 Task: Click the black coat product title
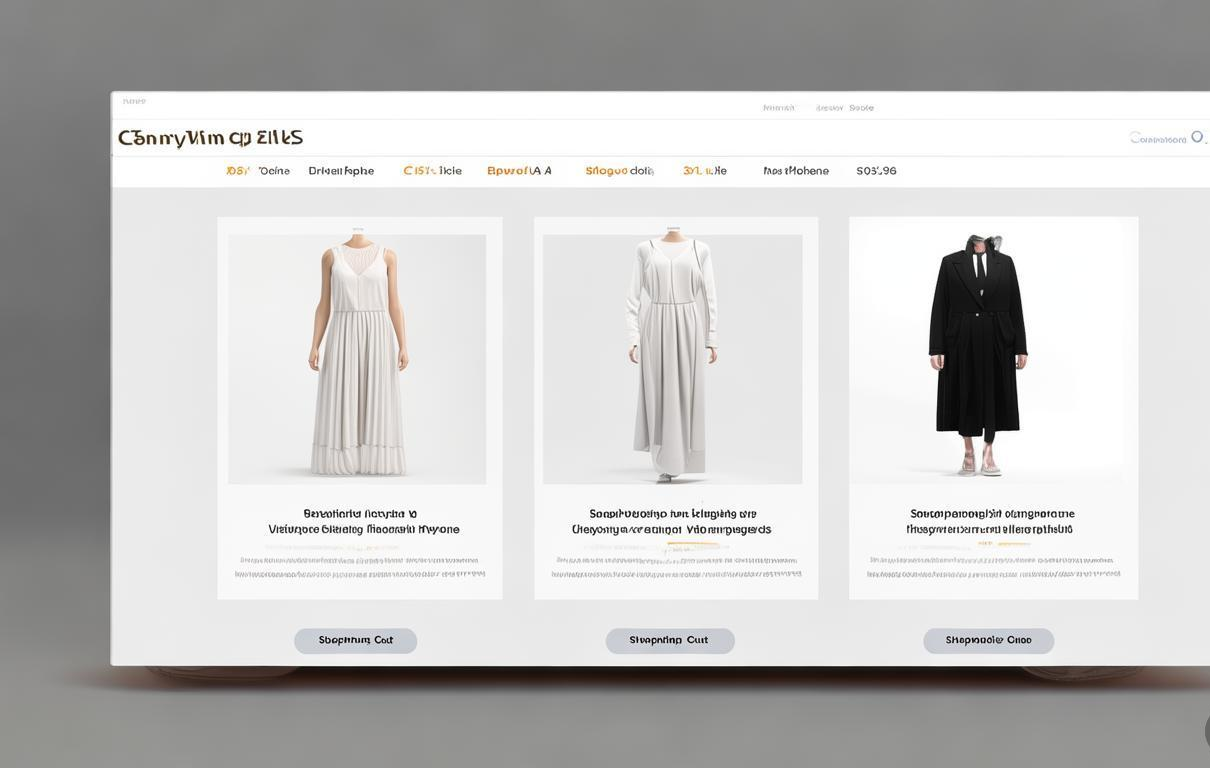tap(990, 522)
